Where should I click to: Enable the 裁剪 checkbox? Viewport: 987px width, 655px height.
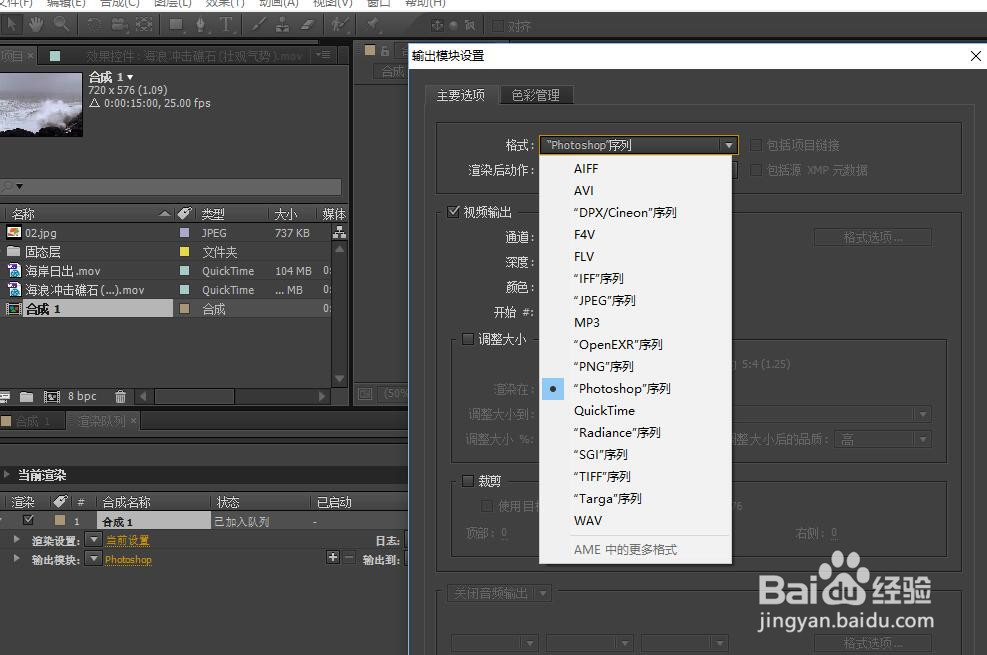(468, 481)
